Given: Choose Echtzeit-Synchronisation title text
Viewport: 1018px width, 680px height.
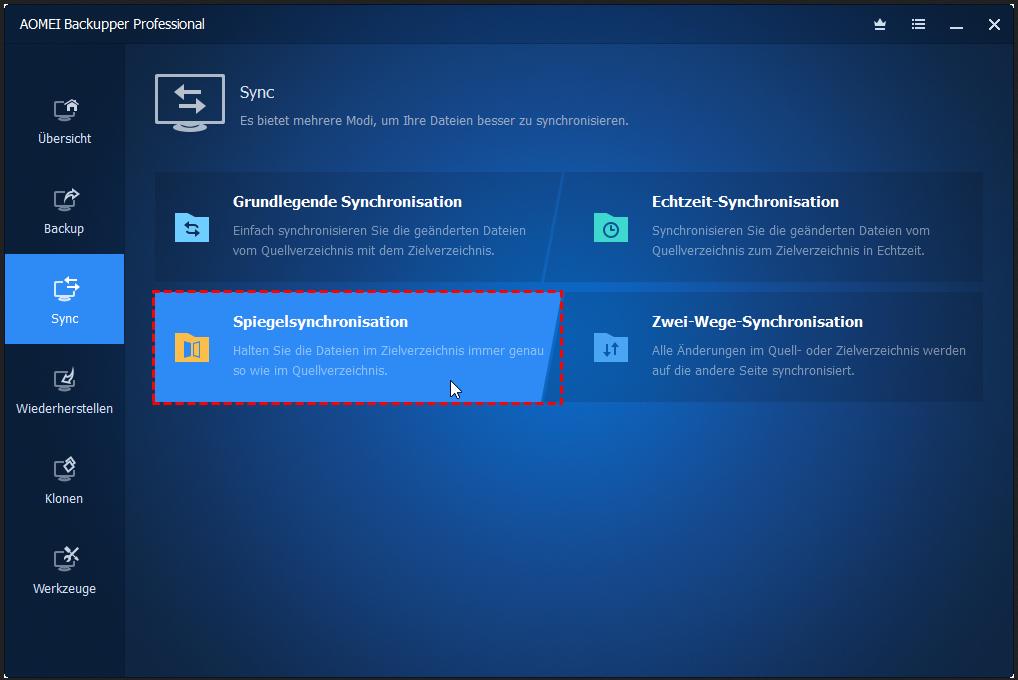Looking at the screenshot, I should pos(745,202).
